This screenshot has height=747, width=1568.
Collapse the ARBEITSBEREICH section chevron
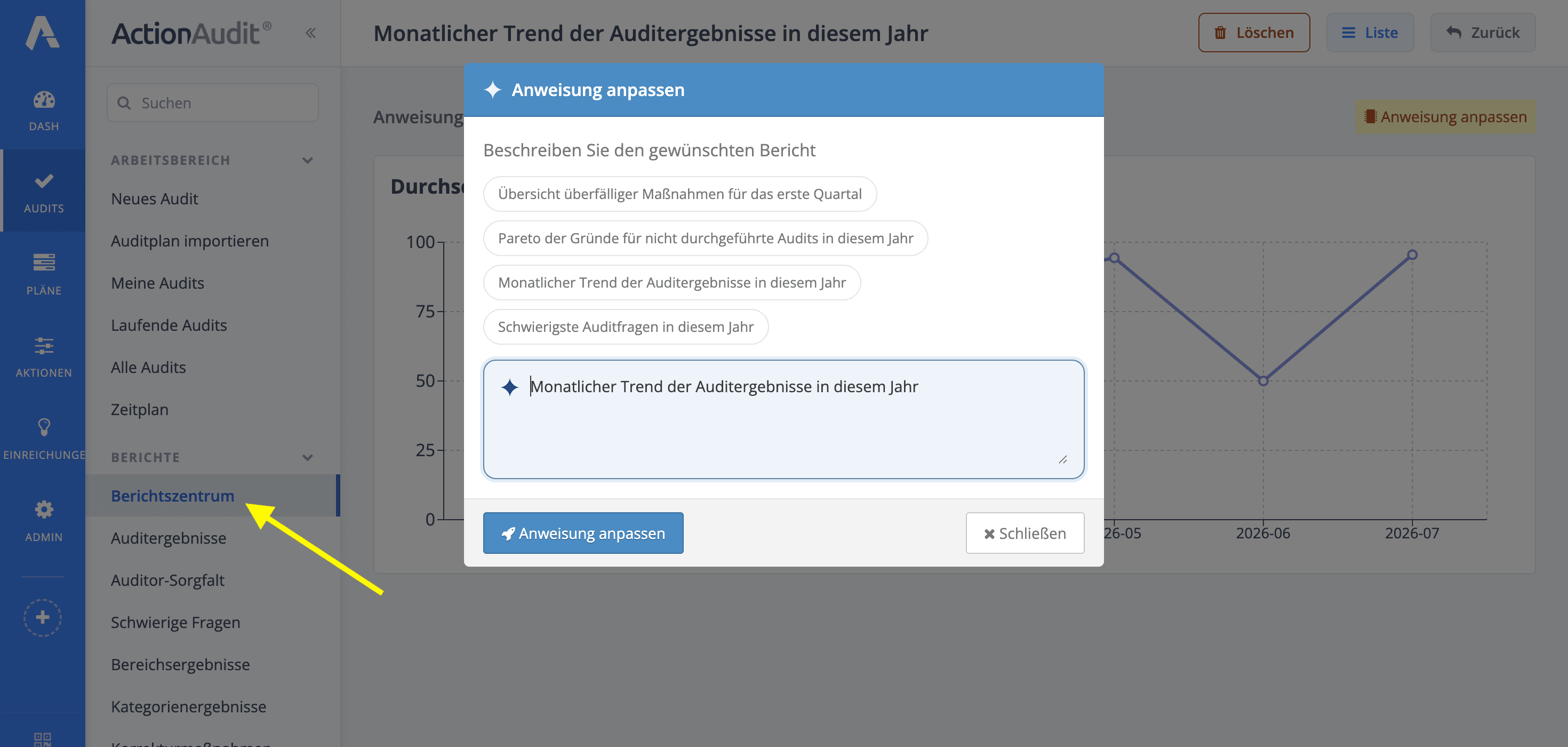click(x=307, y=160)
